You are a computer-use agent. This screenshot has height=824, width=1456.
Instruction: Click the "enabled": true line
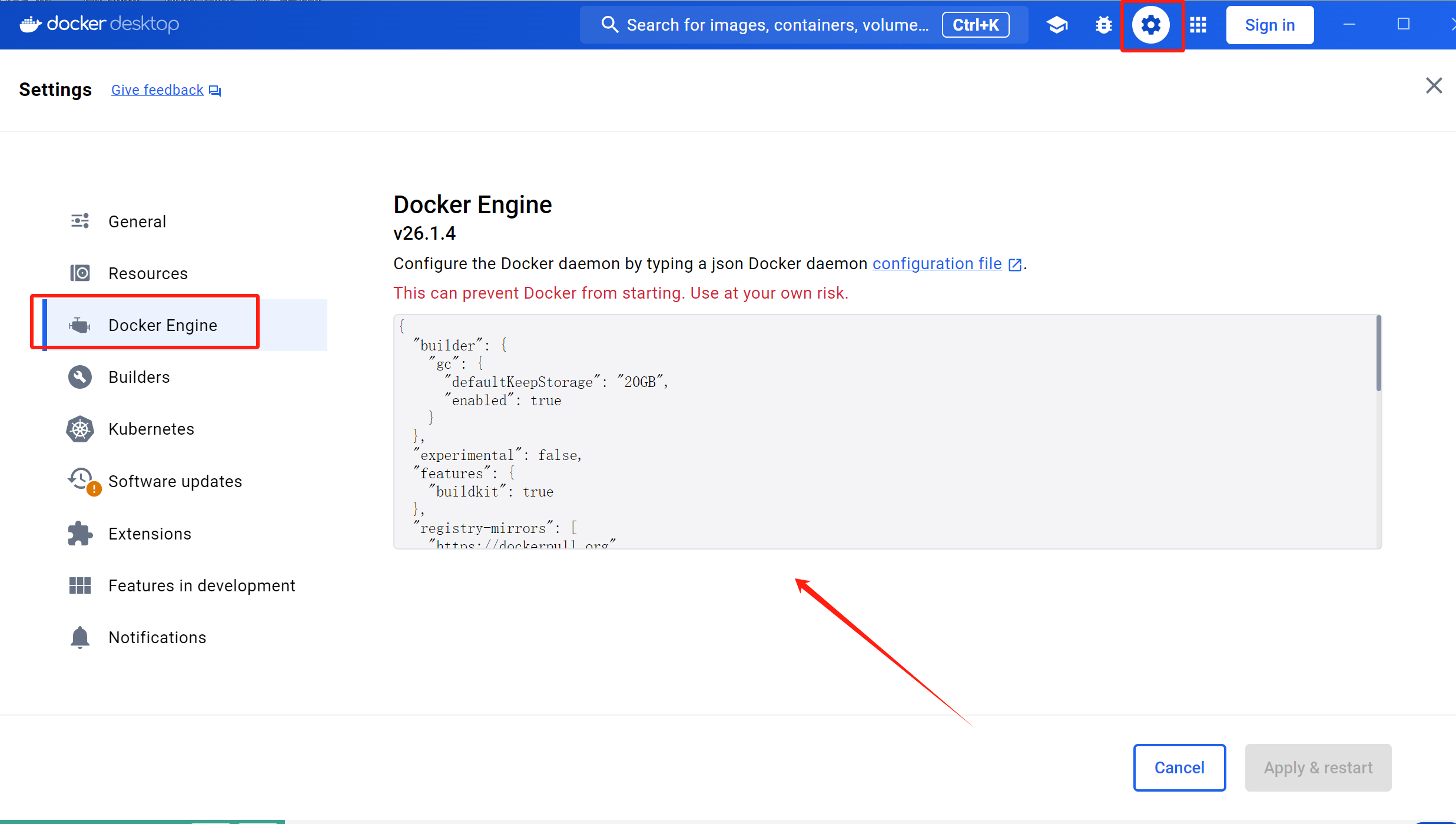tap(503, 400)
